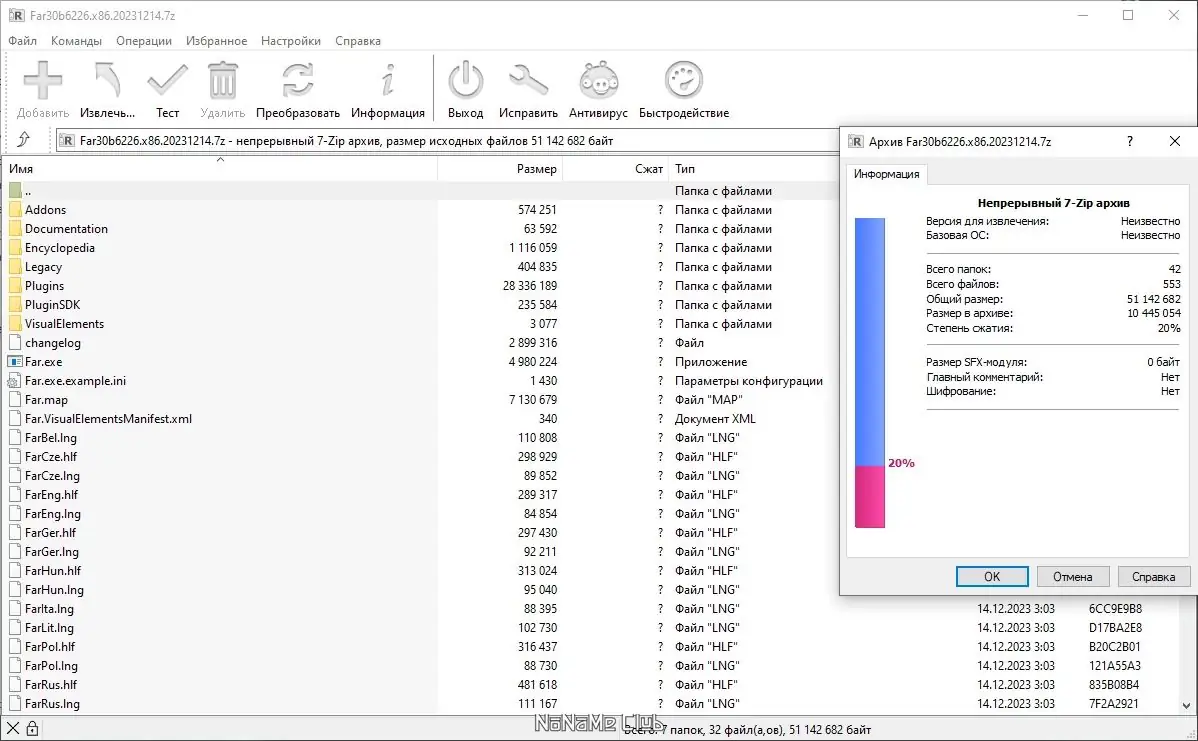The image size is (1198, 741).
Task: Open the Справка menu
Action: 358,40
